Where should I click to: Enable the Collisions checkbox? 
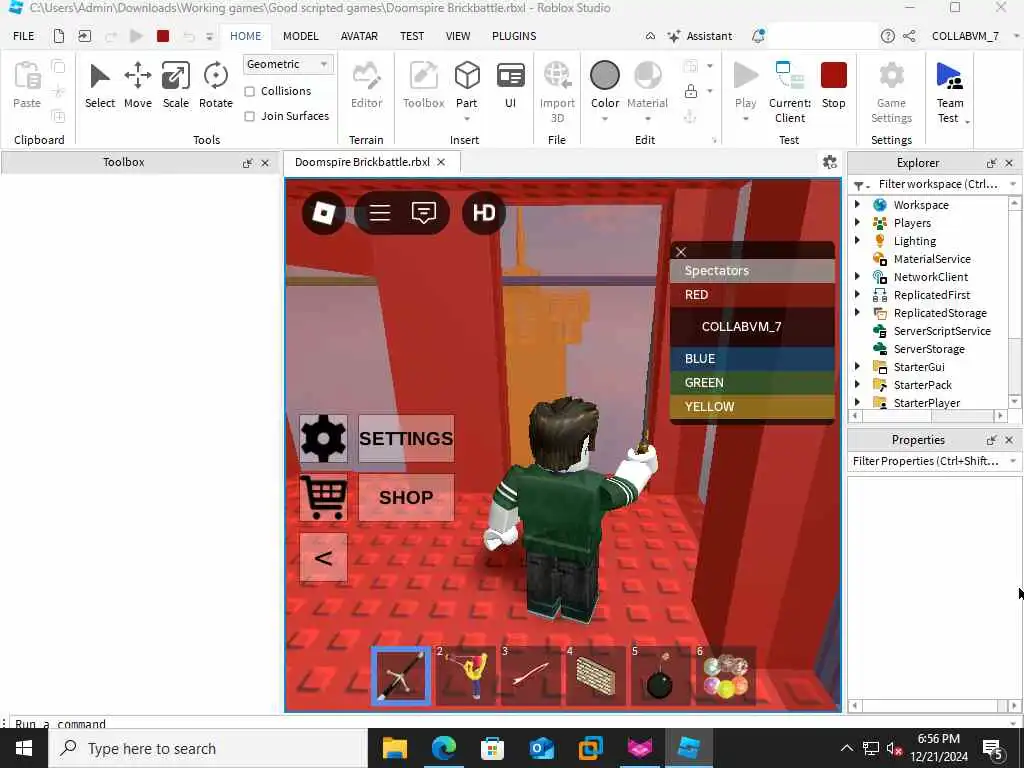249,91
